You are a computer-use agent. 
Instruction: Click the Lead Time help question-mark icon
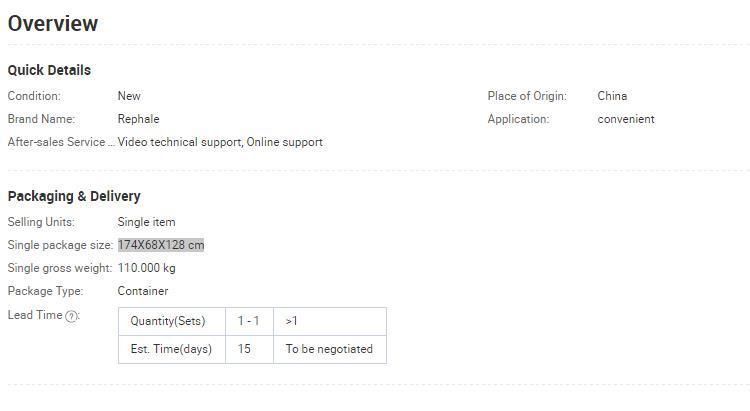pyautogui.click(x=71, y=316)
